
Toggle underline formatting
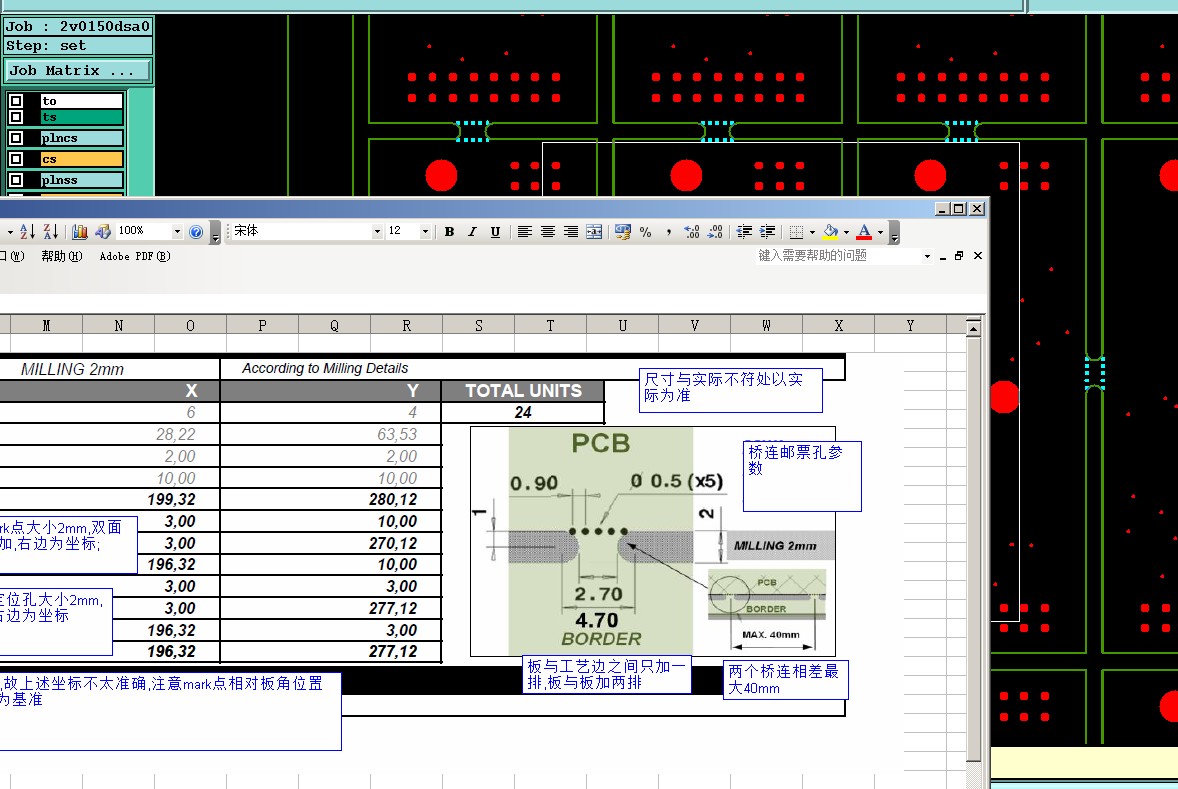click(495, 231)
